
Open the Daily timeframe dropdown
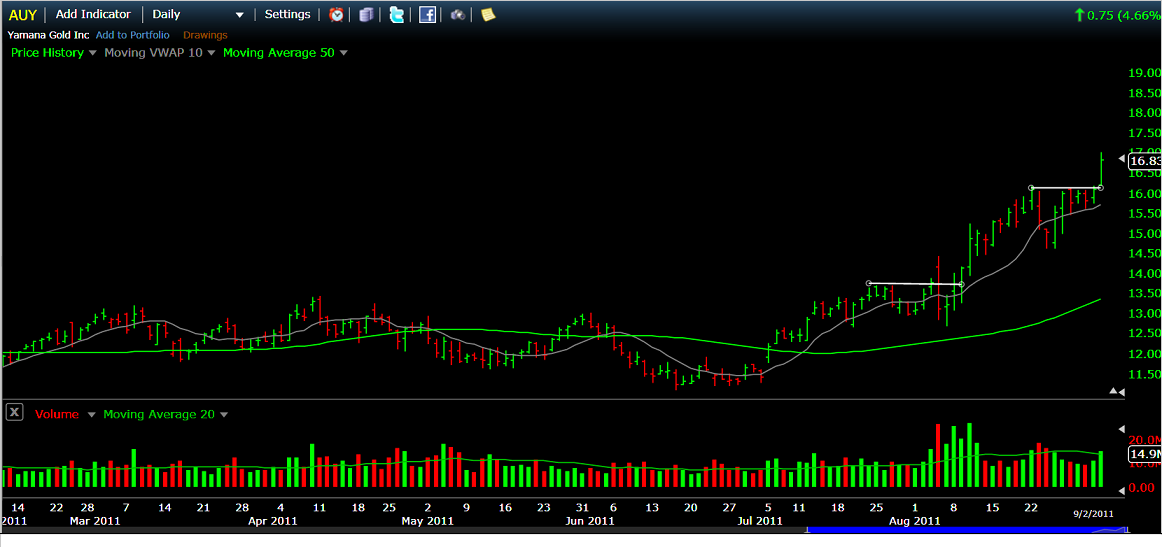click(239, 15)
